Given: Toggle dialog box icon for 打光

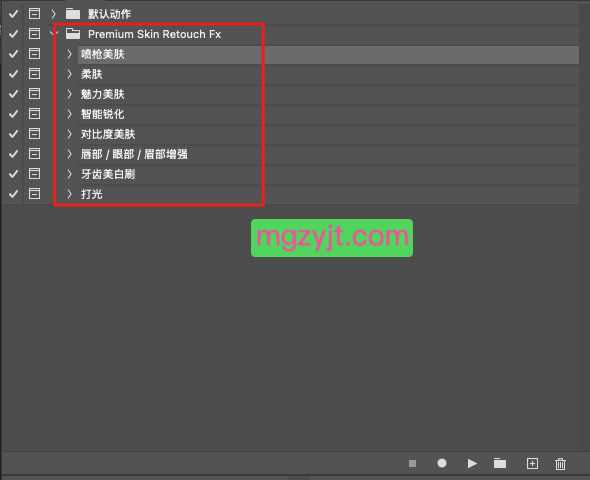Looking at the screenshot, I should point(34,193).
